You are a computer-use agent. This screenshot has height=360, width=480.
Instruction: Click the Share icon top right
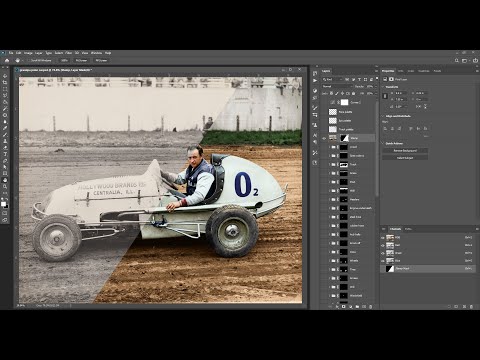click(x=475, y=60)
